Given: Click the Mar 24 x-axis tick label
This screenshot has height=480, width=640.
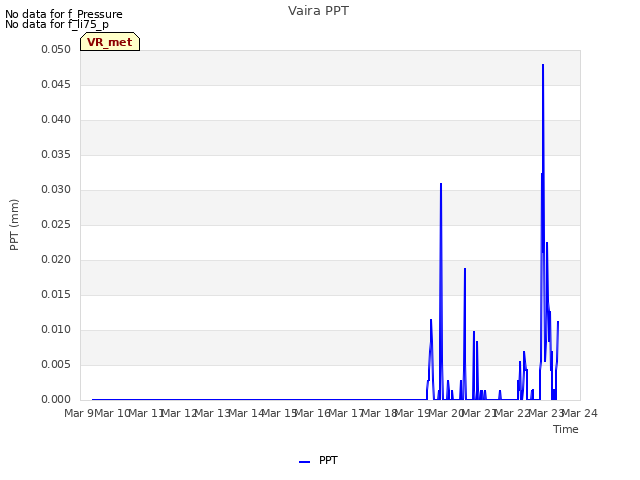Looking at the screenshot, I should pyautogui.click(x=580, y=413).
